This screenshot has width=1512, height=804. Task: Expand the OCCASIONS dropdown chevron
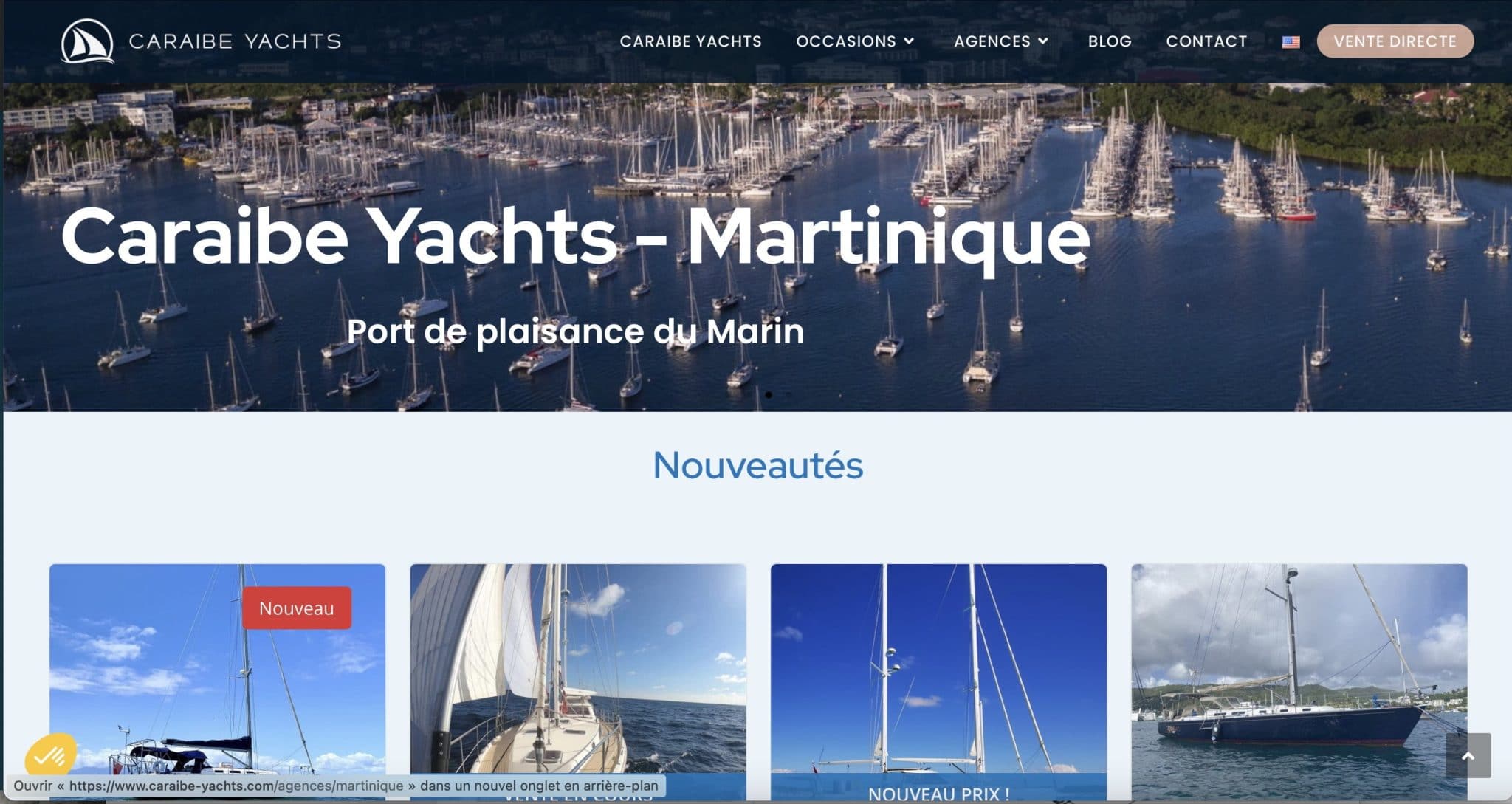click(x=909, y=41)
